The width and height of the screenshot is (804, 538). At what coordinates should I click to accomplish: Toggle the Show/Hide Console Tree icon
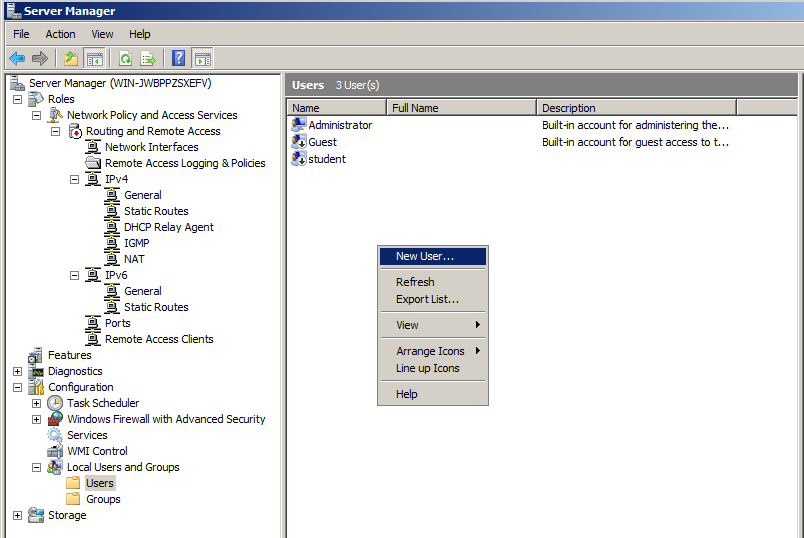[94, 58]
